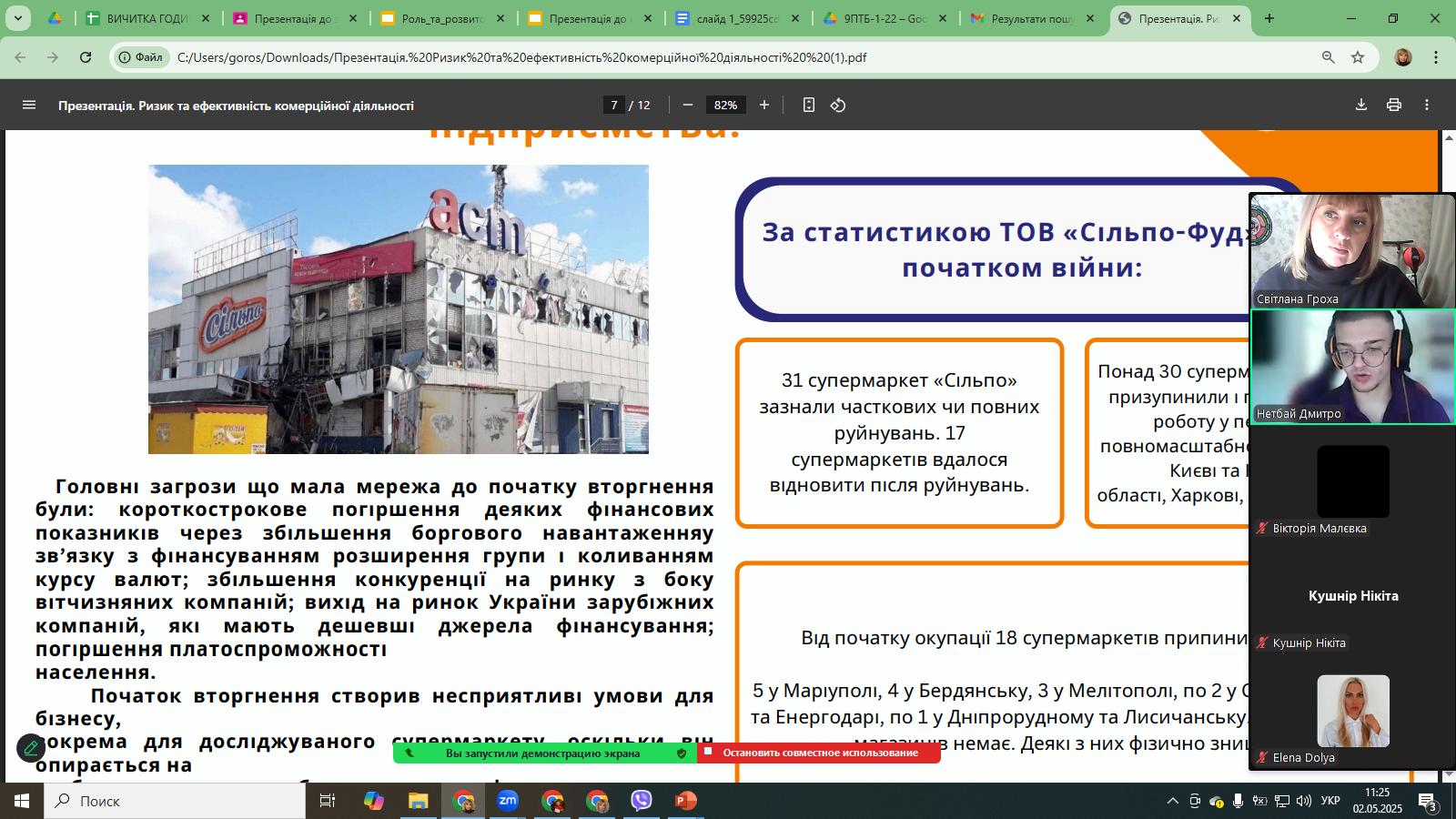Click the Zoom shield security icon
The height and width of the screenshot is (819, 1456).
tap(682, 753)
